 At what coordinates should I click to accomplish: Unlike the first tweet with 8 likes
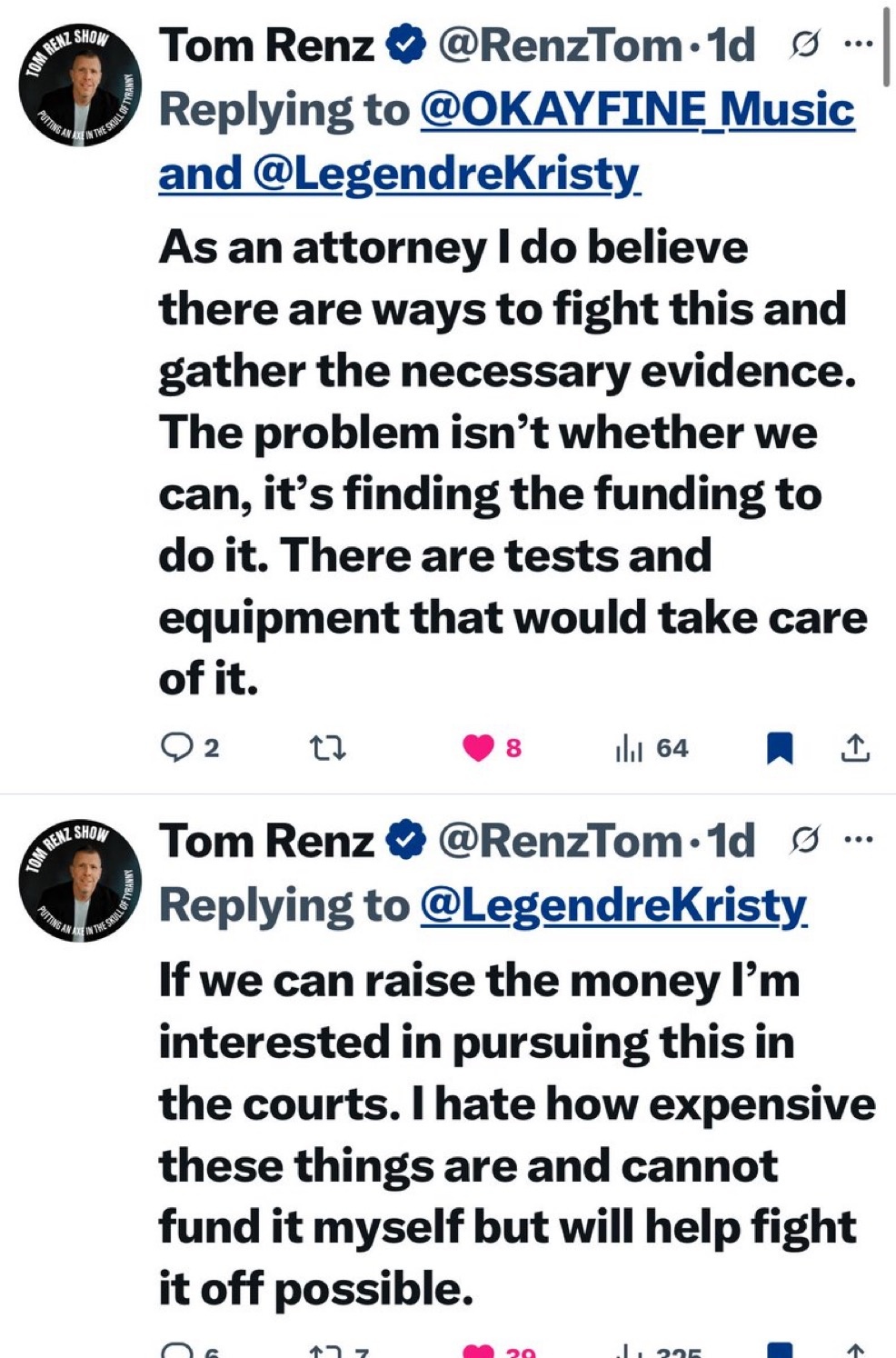[478, 748]
